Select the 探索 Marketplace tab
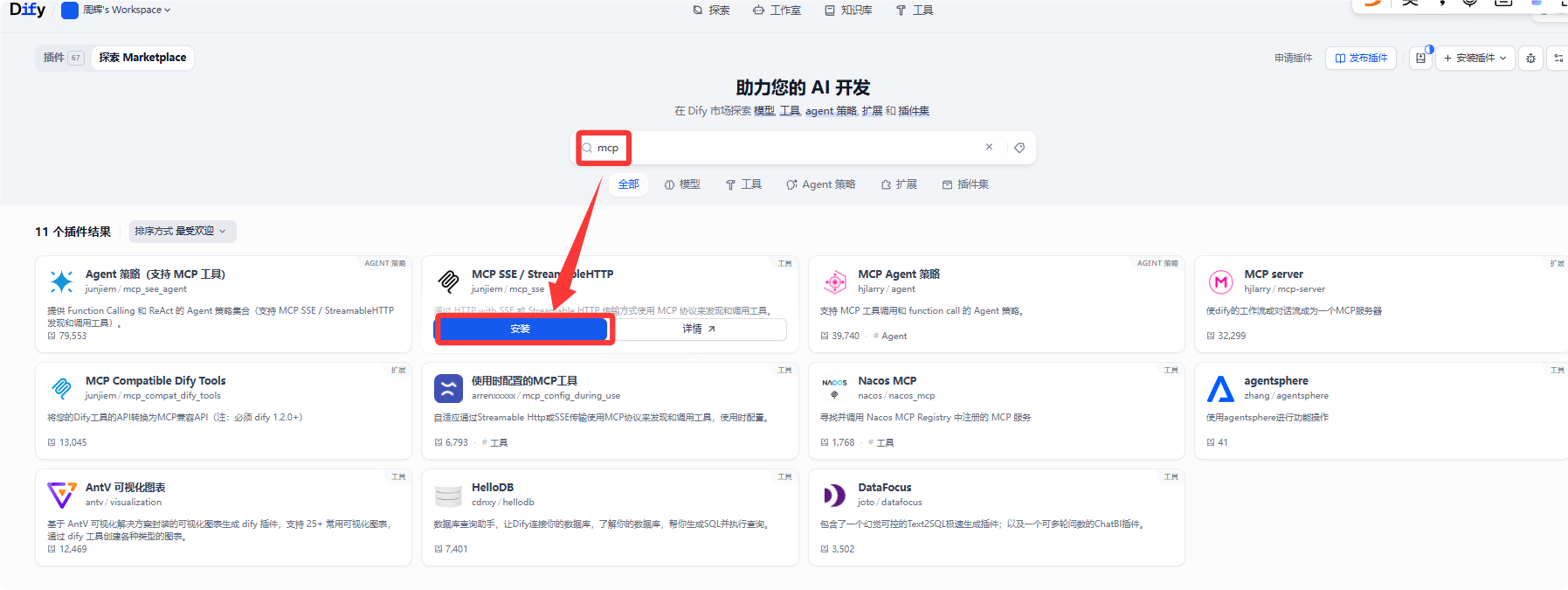The image size is (1568, 590). coord(142,58)
